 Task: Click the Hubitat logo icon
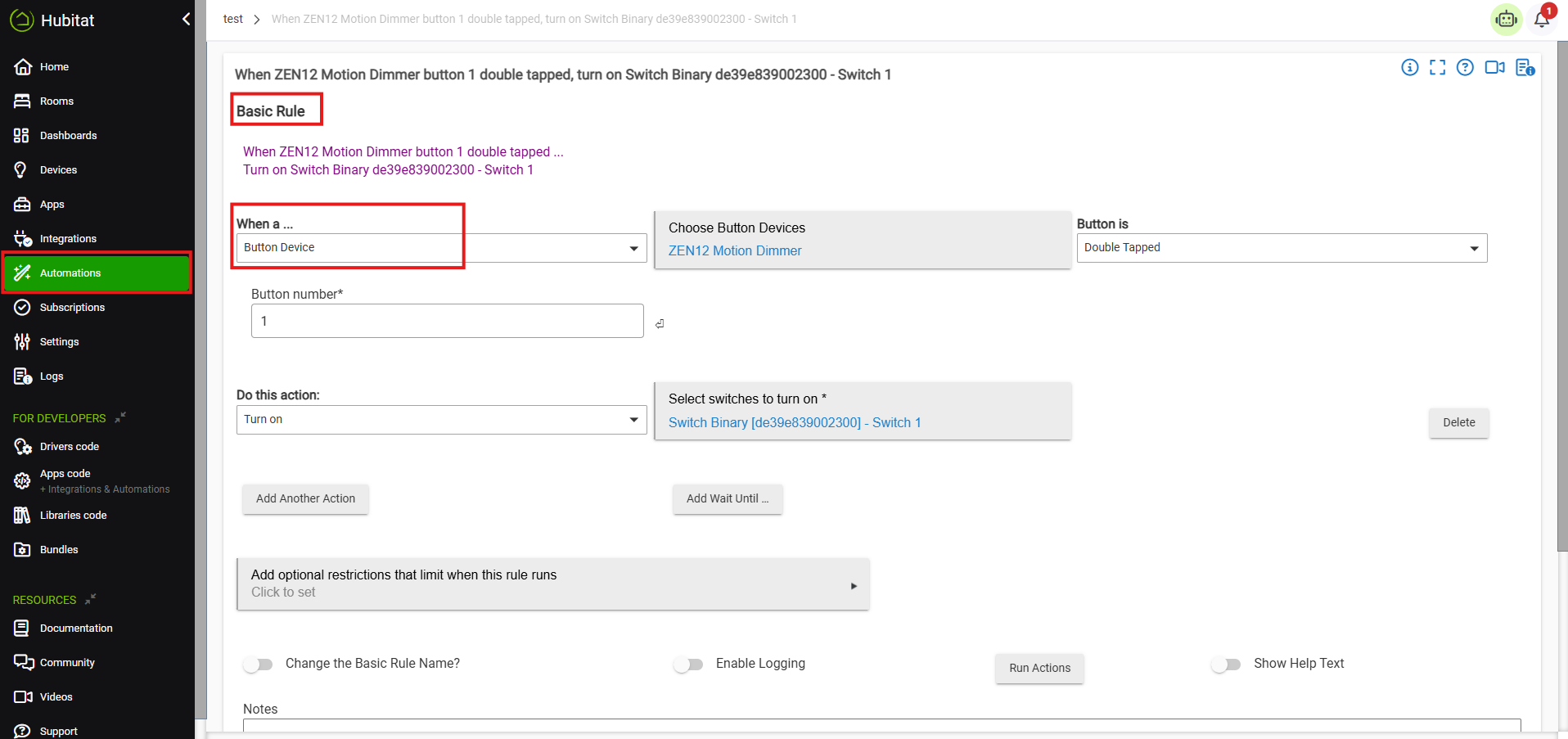coord(22,20)
